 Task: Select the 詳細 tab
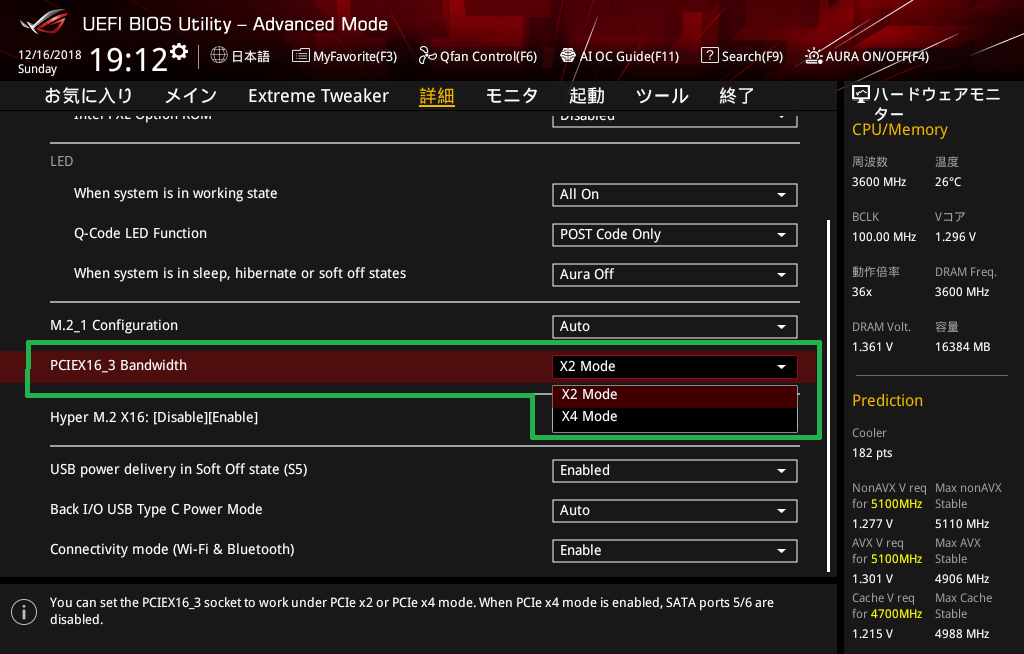(x=436, y=96)
